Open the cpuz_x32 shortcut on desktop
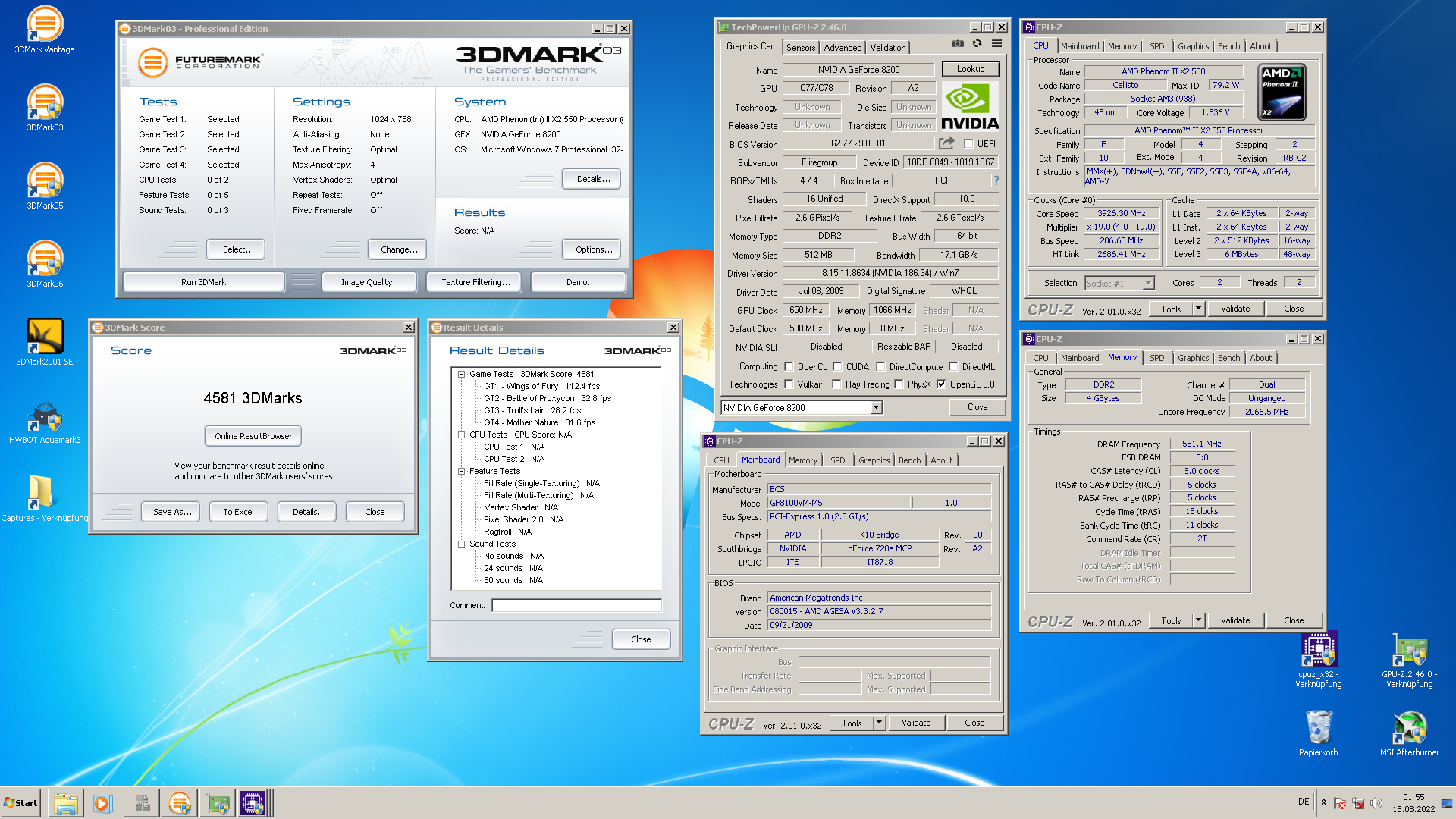 pyautogui.click(x=1319, y=660)
